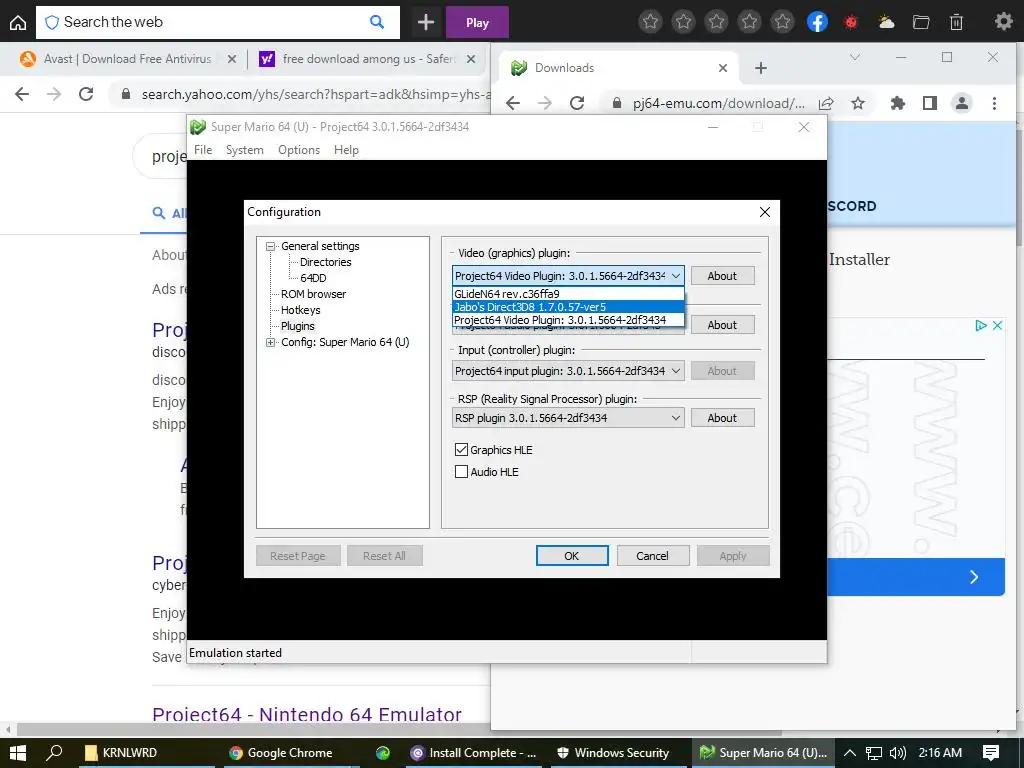Select Hotkeys in the settings tree
The image size is (1024, 768).
300,310
